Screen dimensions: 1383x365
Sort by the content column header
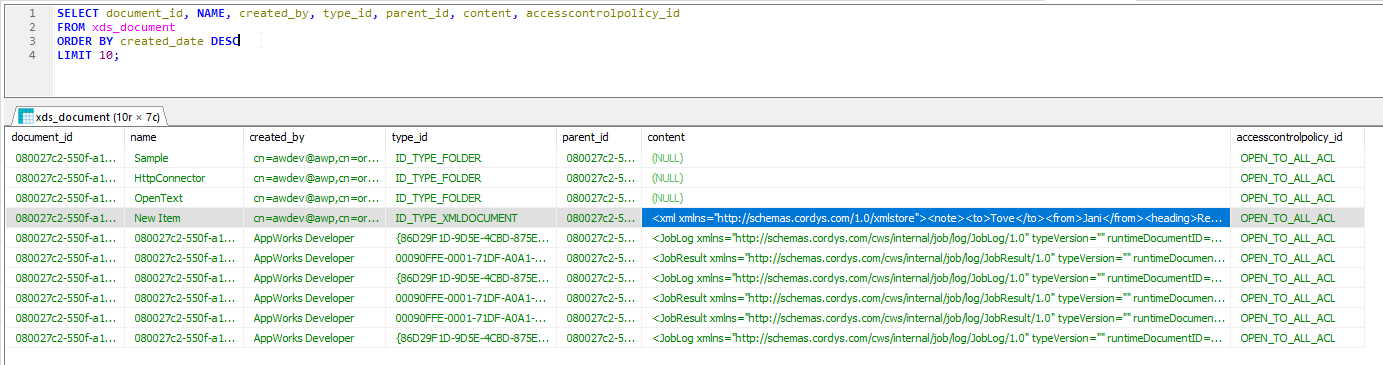936,137
